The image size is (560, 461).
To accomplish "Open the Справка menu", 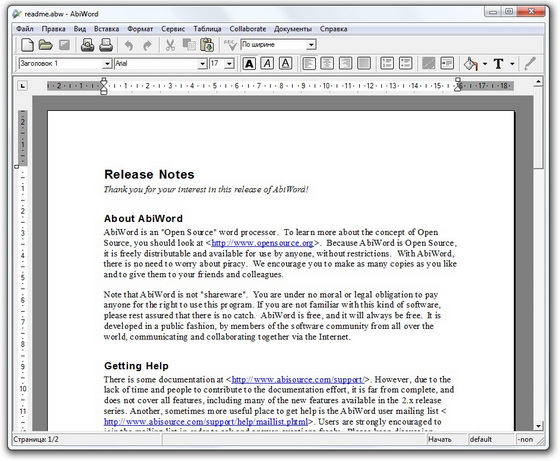I will click(x=333, y=29).
